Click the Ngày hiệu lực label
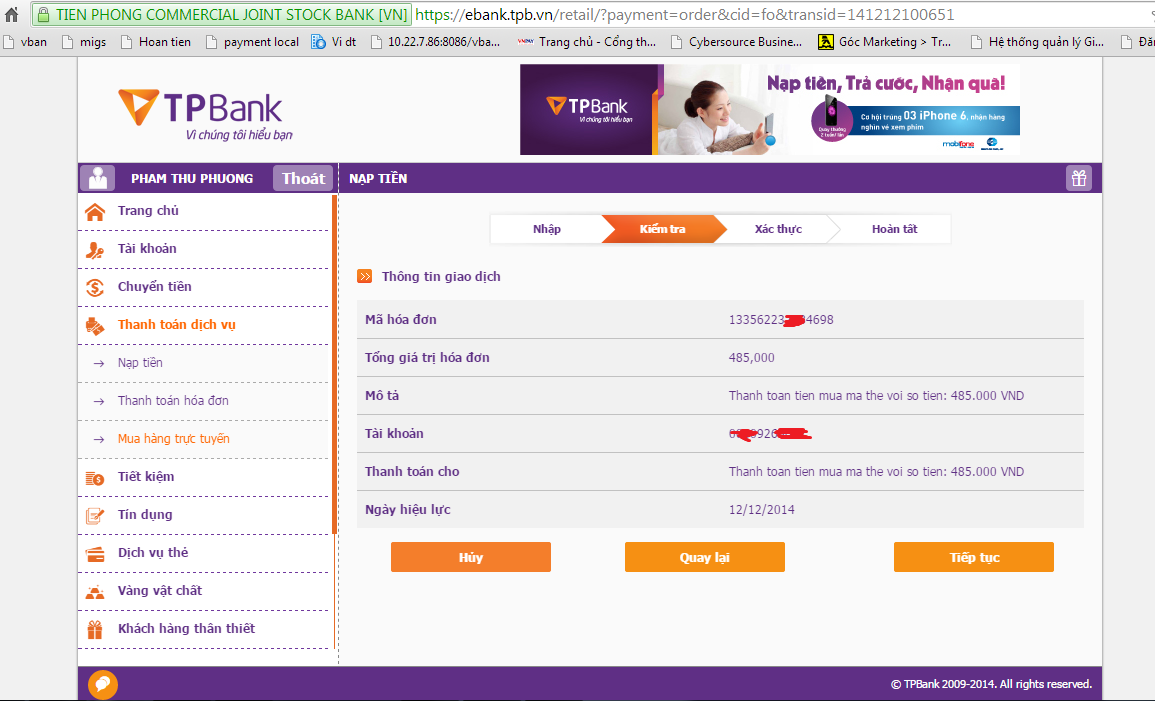 pos(407,510)
